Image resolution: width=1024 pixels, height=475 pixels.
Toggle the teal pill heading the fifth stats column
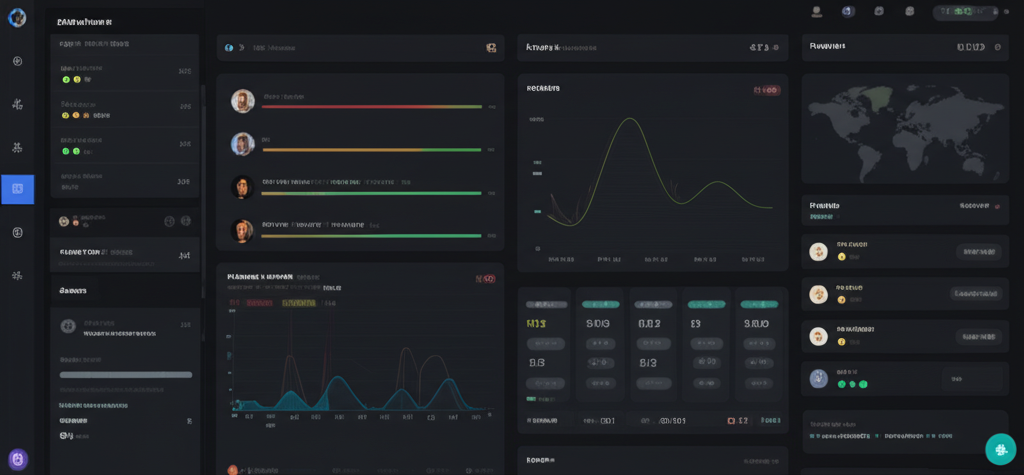point(759,304)
